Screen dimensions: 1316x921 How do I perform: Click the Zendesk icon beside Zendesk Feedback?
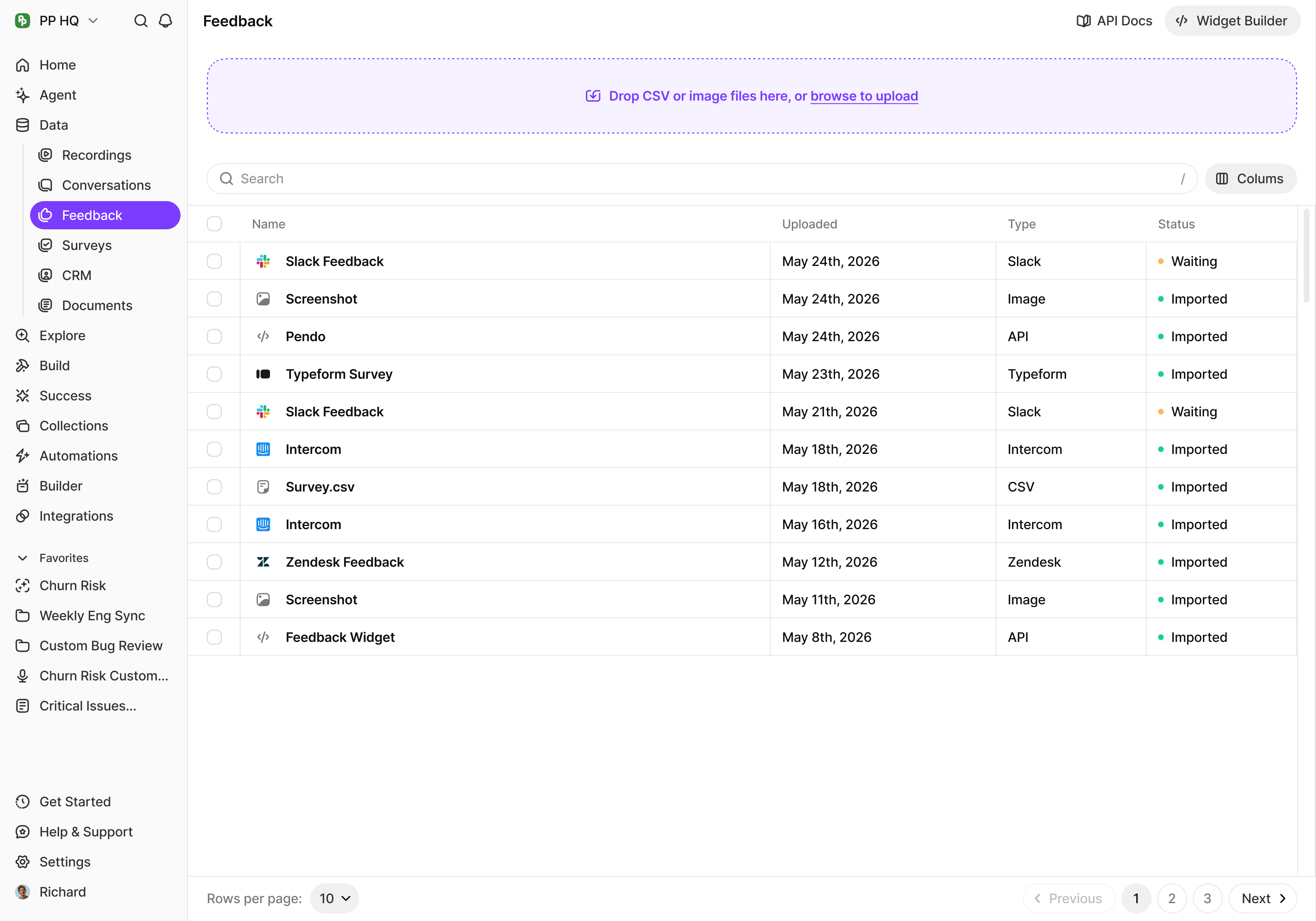point(263,562)
